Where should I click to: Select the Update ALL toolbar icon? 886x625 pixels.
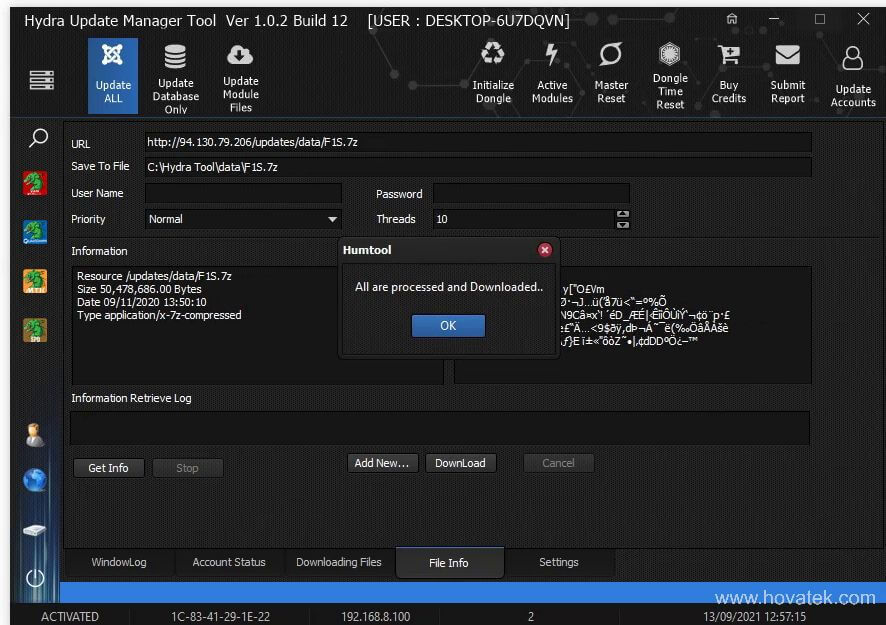tap(112, 75)
